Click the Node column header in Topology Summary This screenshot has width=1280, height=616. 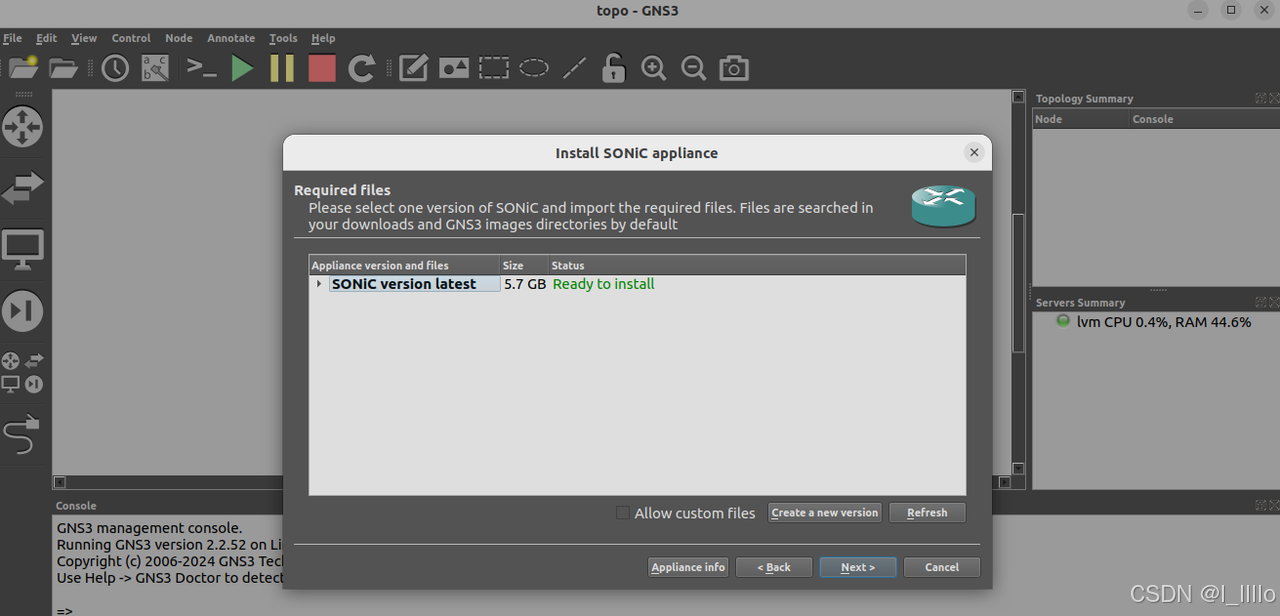pos(1081,119)
